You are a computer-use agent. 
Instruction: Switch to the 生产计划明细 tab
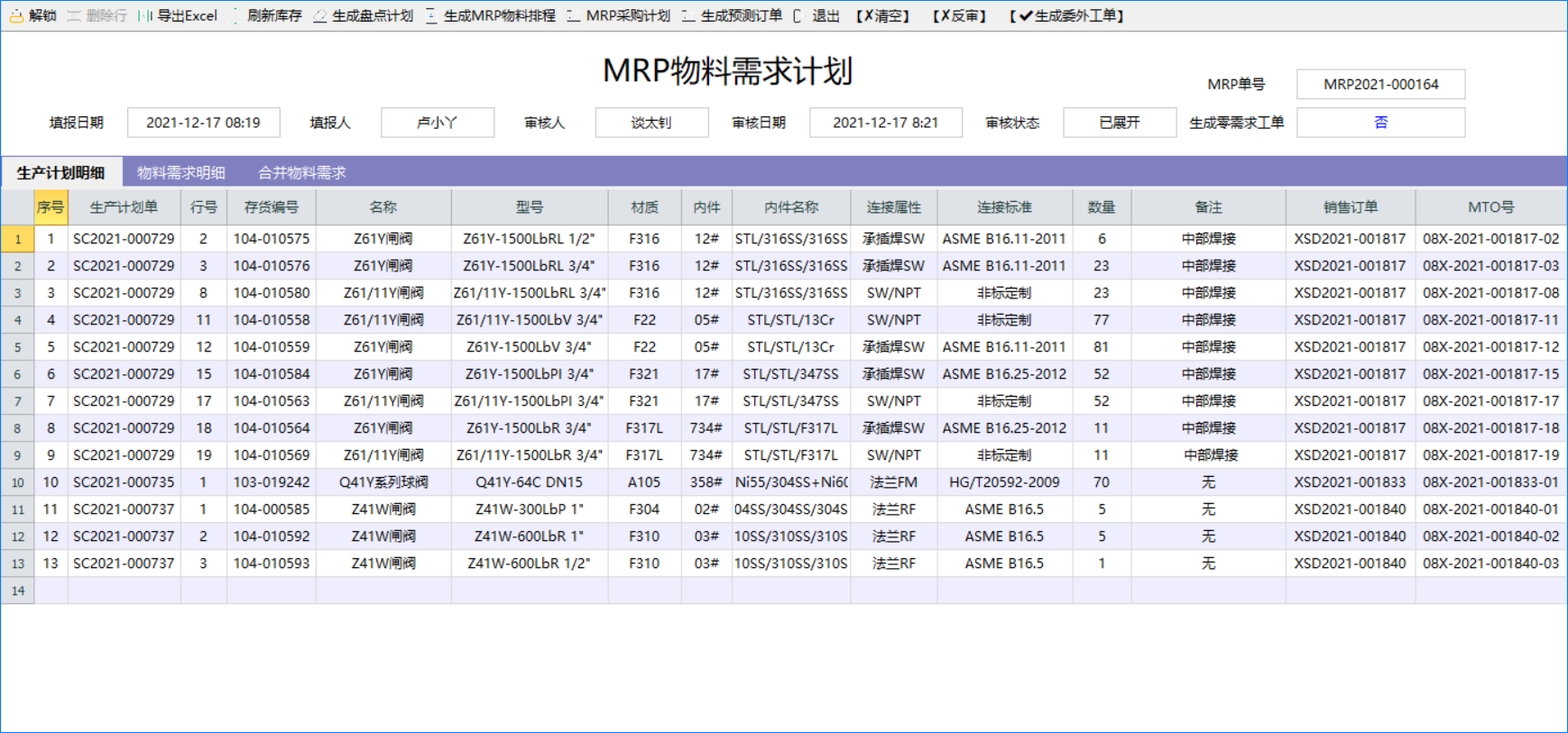click(60, 172)
